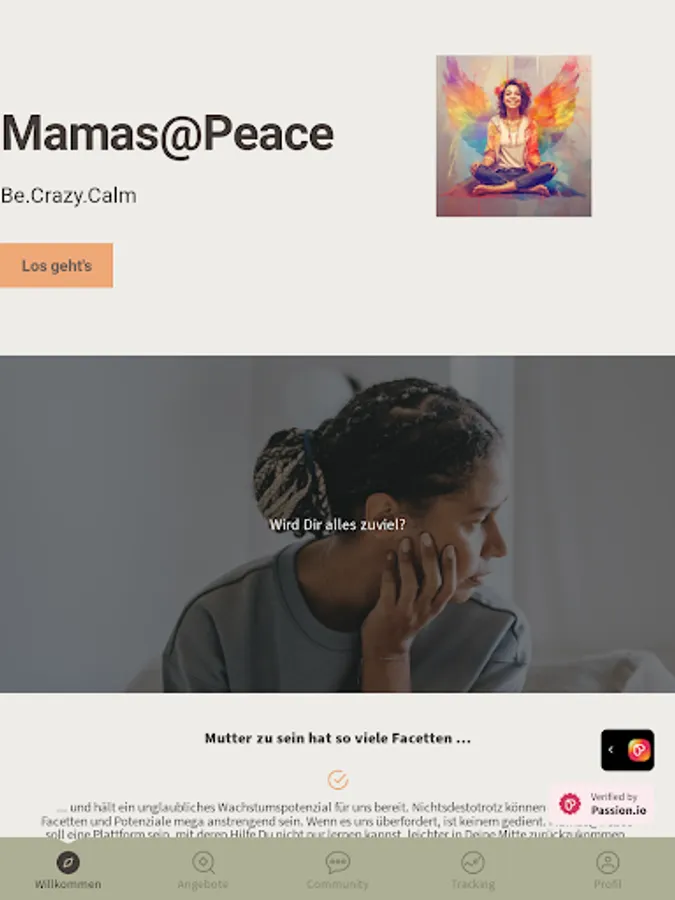675x900 pixels.
Task: Open the Angebote search icon
Action: (203, 862)
